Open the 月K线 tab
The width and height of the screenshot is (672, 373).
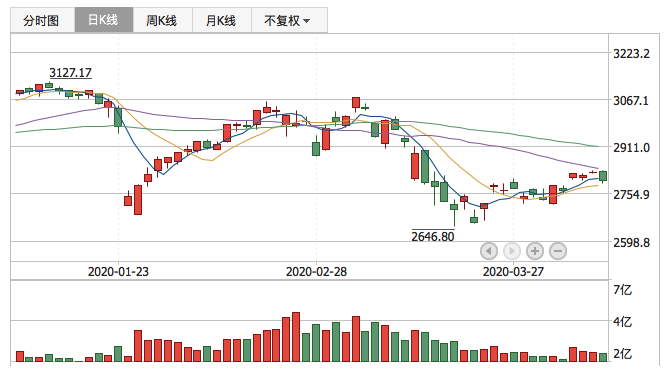(222, 20)
